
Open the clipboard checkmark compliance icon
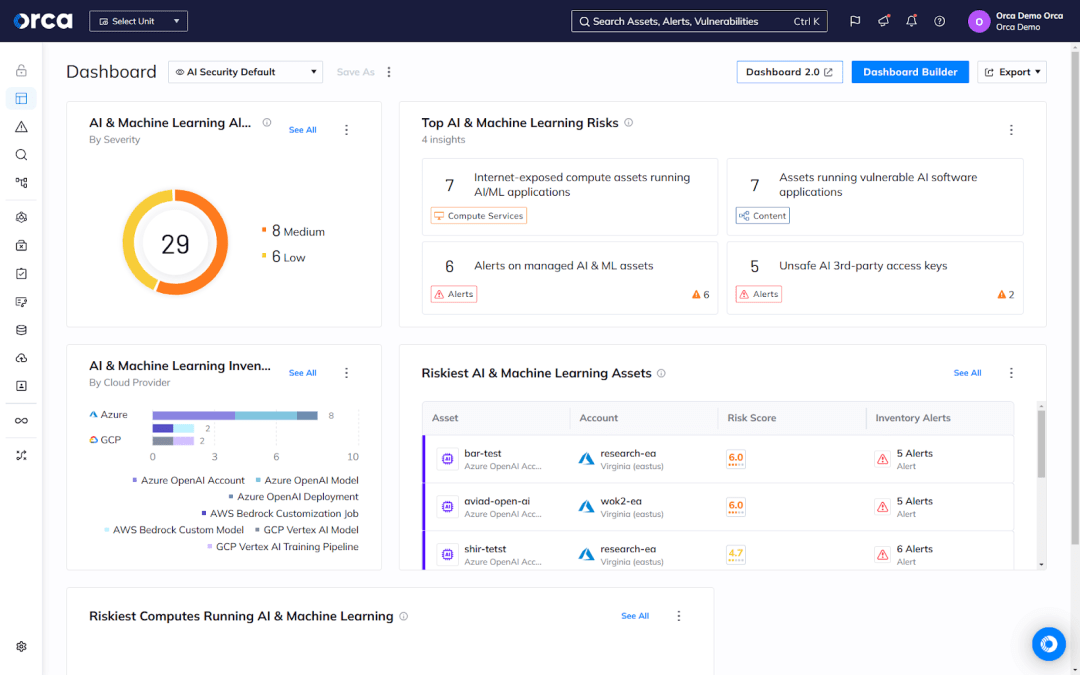pos(21,273)
